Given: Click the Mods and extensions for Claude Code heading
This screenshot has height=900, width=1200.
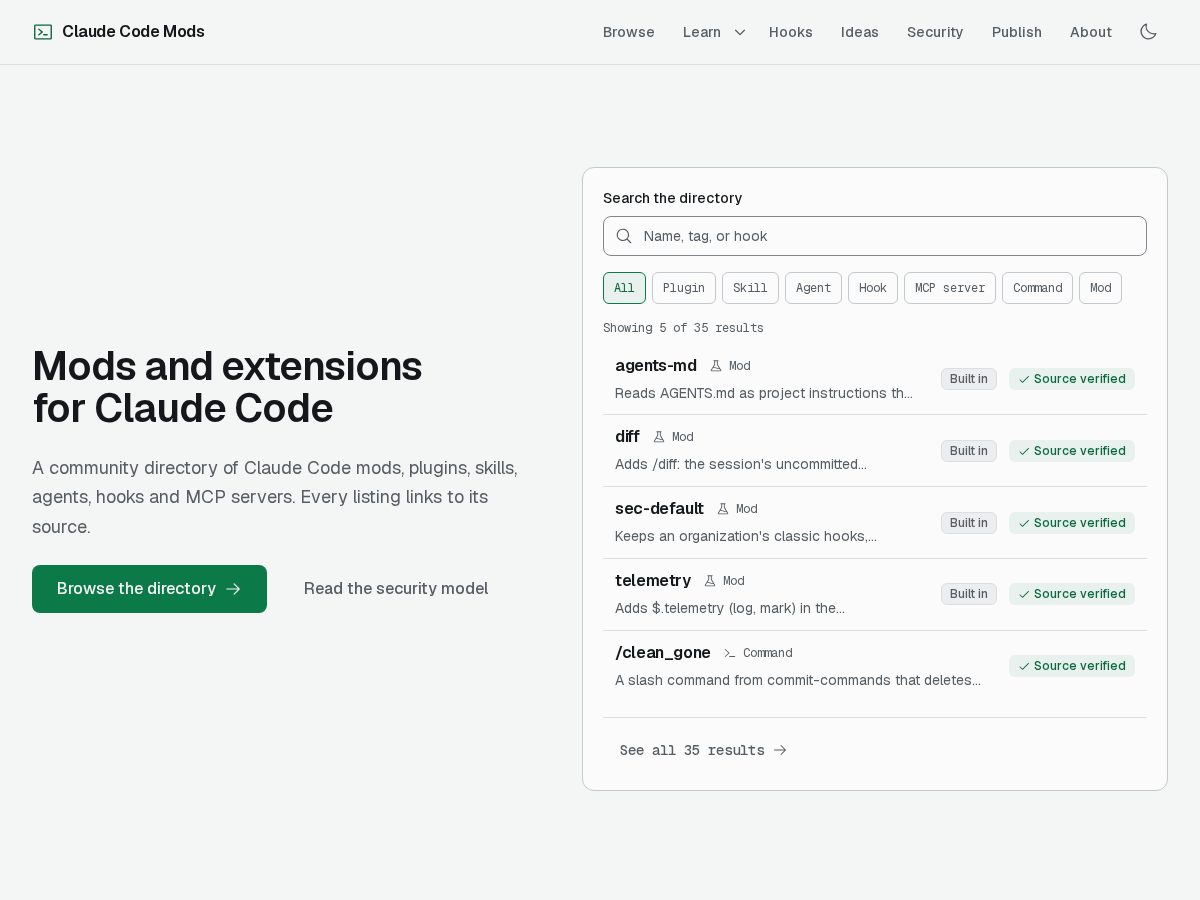Looking at the screenshot, I should pyautogui.click(x=227, y=387).
